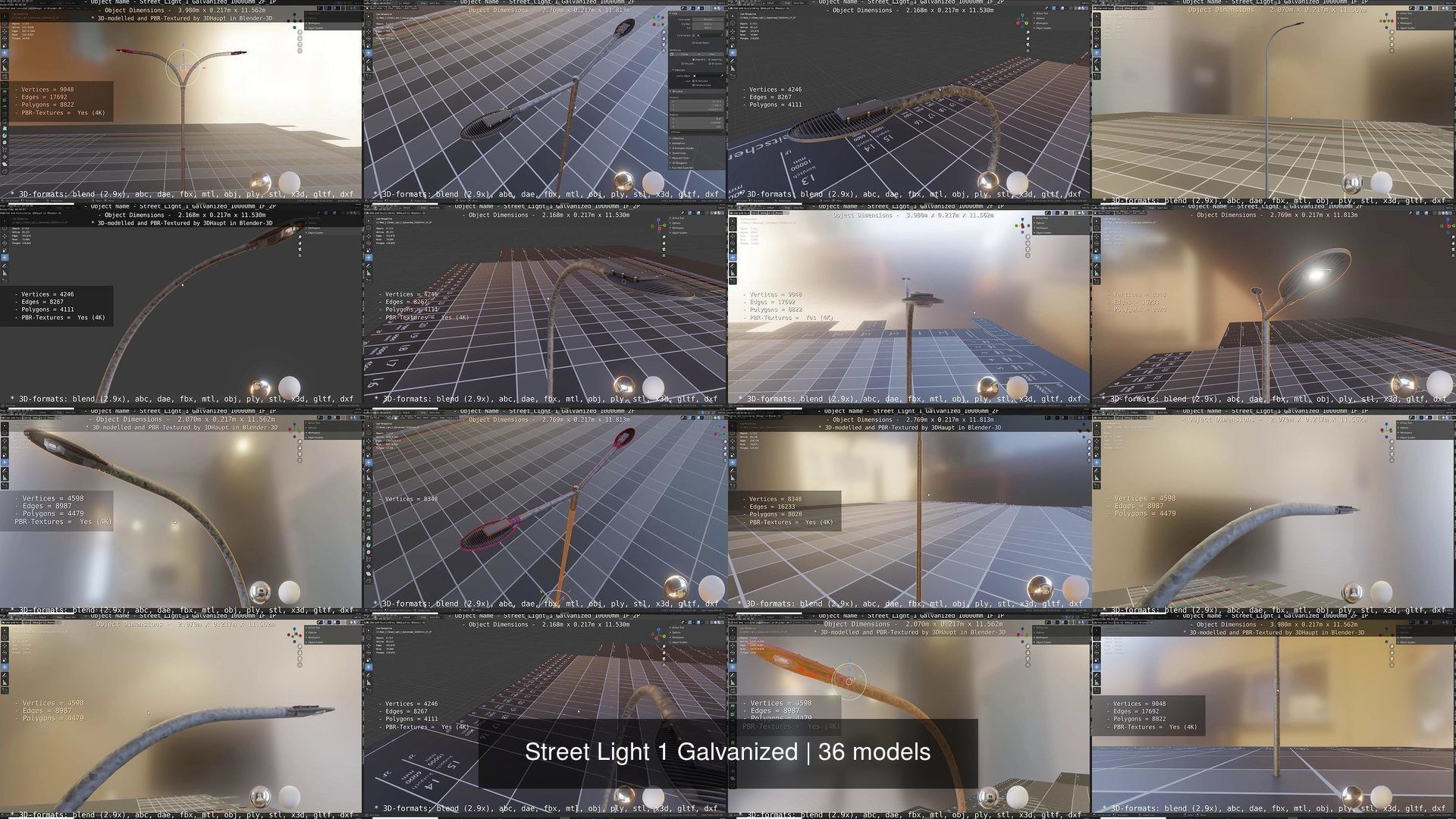This screenshot has height=819, width=1456.
Task: Open thumbnail with magenta-outlined lamp heads
Action: tap(546, 512)
